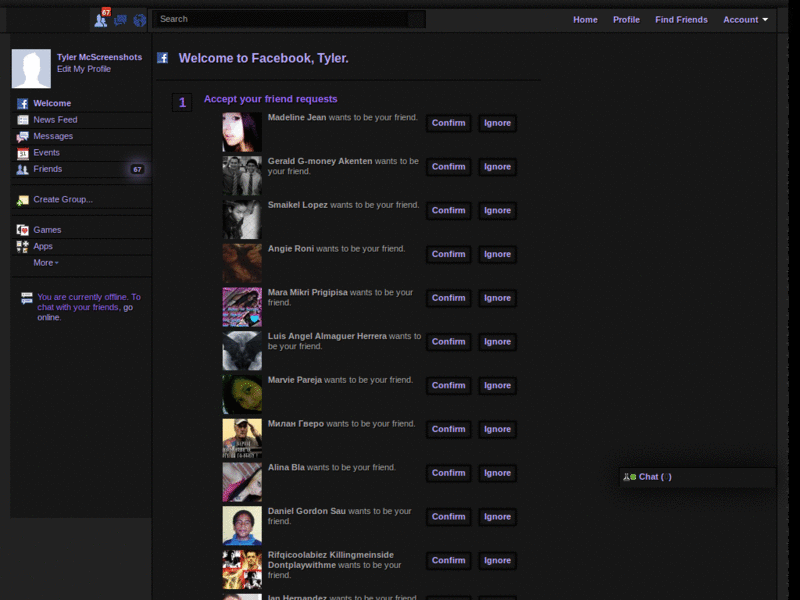Expand the Account dropdown menu
800x600 pixels.
(x=745, y=20)
